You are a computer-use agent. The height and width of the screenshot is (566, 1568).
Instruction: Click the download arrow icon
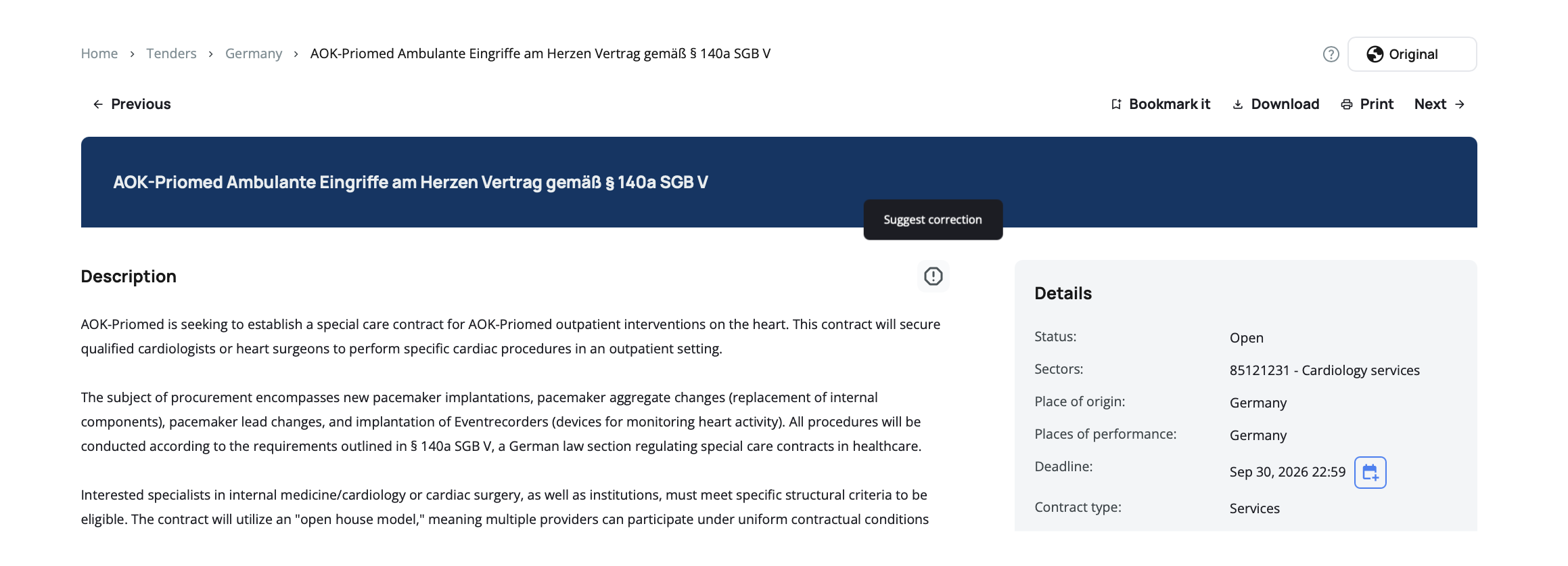pos(1237,104)
